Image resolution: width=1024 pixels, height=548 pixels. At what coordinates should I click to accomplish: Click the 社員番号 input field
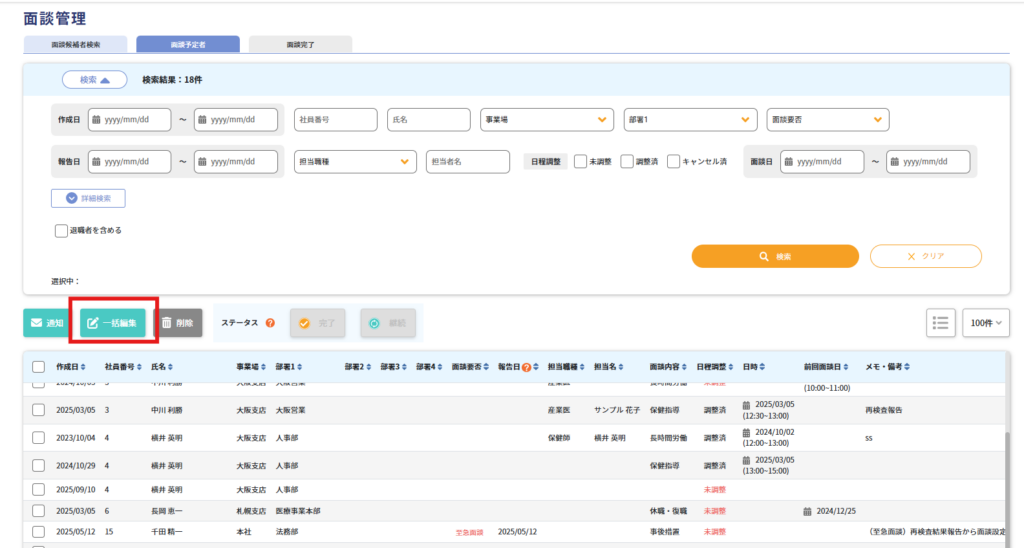click(x=336, y=119)
